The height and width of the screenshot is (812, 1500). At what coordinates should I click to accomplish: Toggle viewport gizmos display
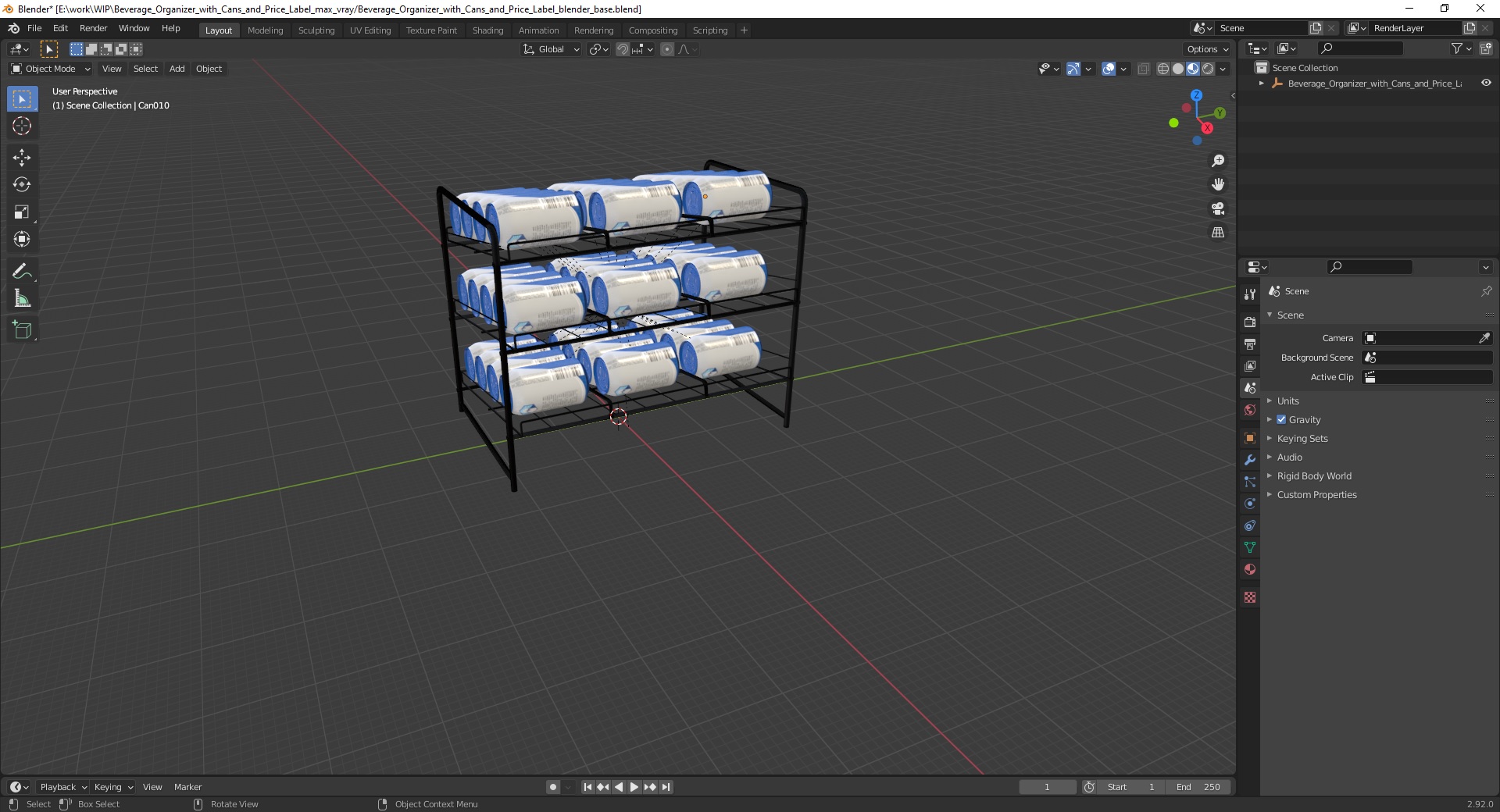pos(1073,69)
